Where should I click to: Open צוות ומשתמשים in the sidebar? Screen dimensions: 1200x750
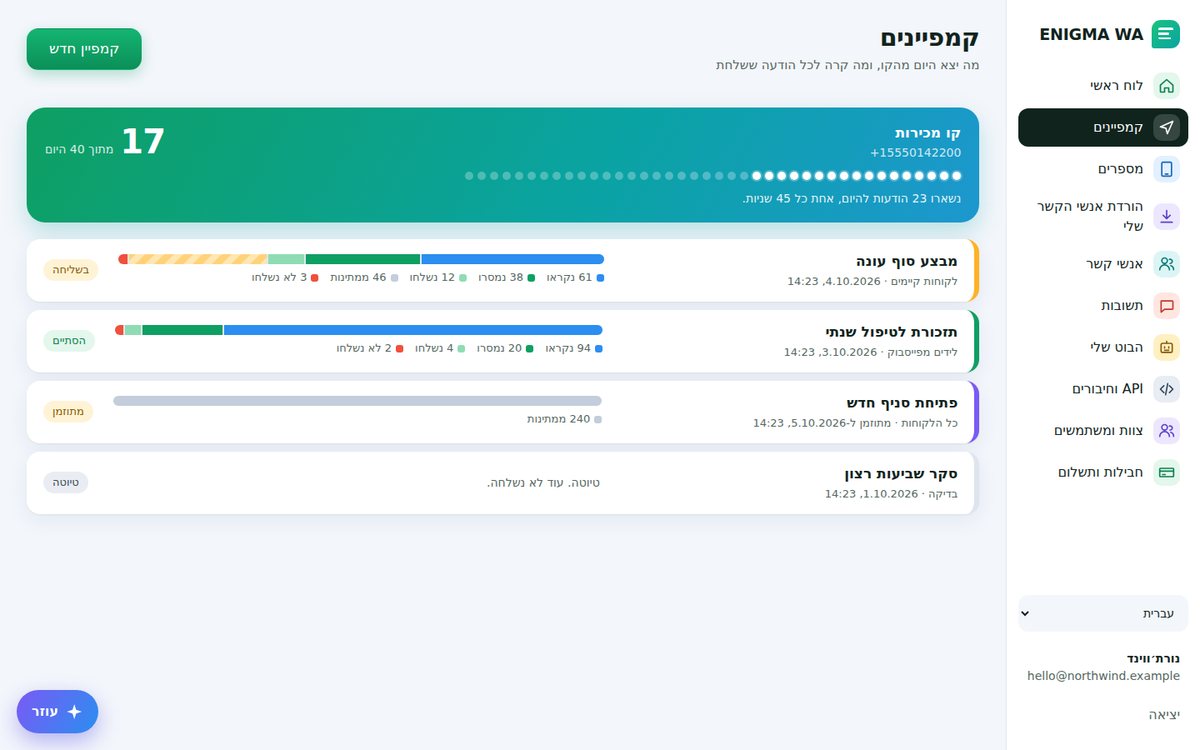point(1103,430)
